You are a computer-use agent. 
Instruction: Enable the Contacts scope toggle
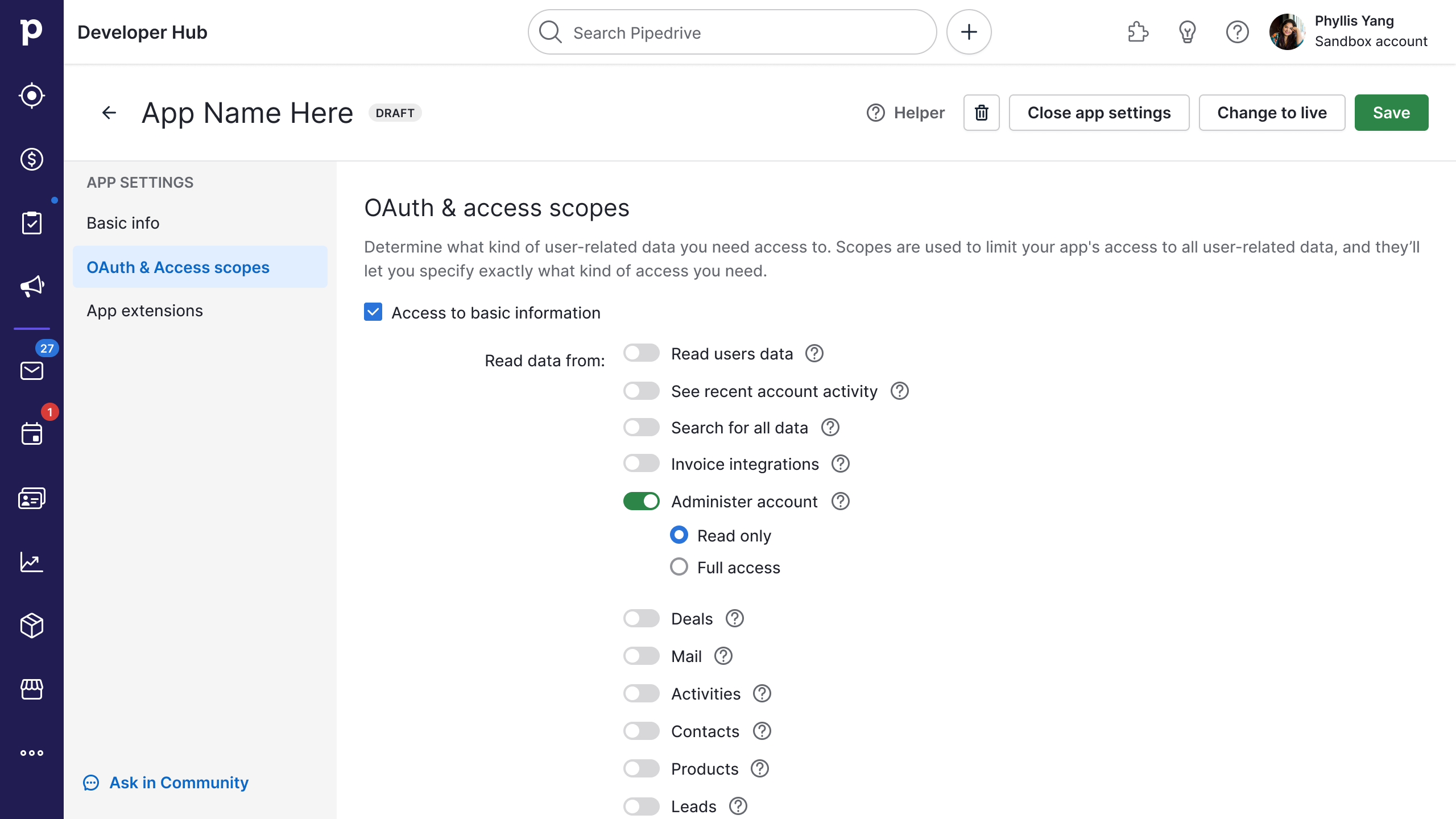(x=641, y=731)
